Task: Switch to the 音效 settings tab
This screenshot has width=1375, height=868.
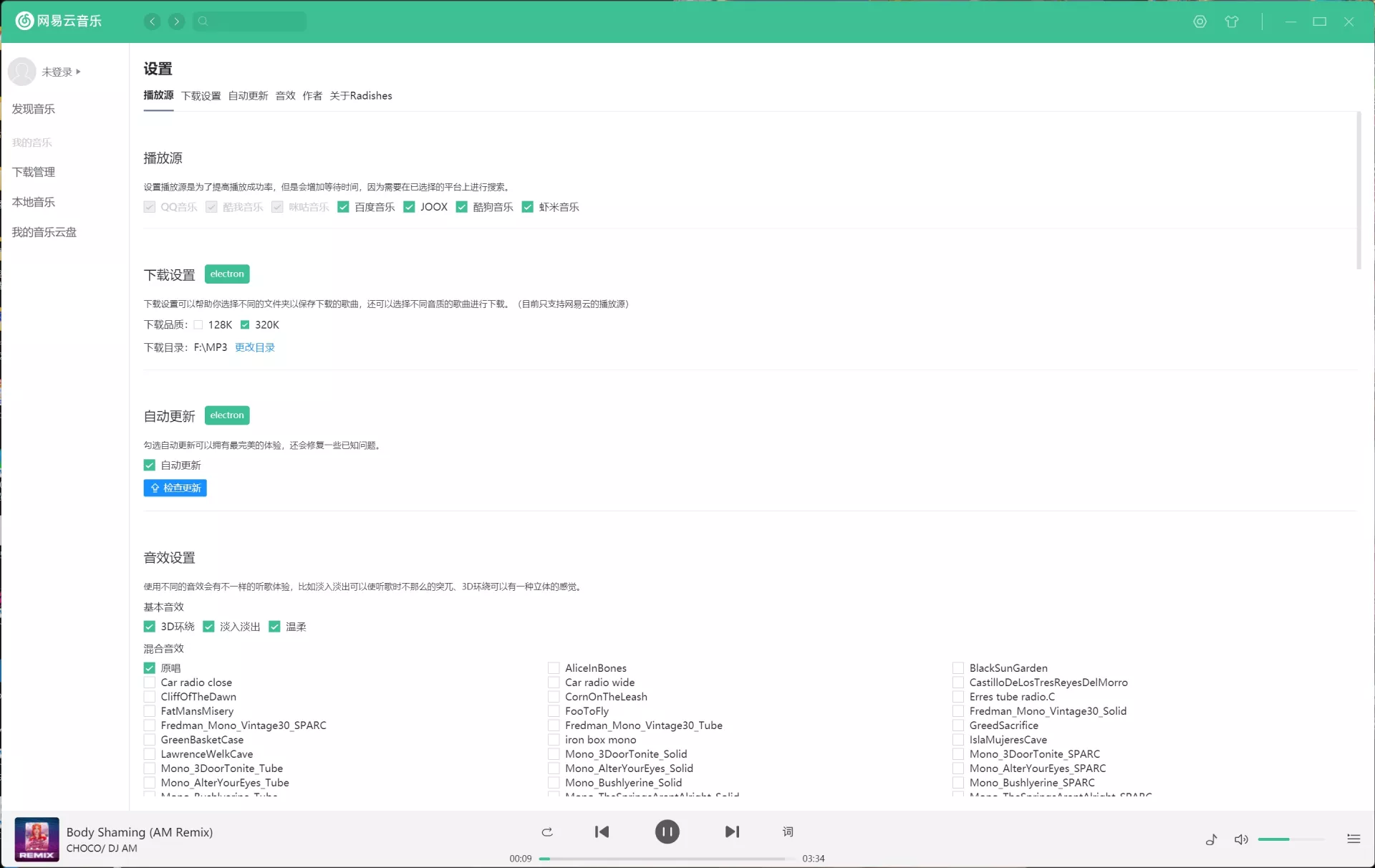Action: pos(285,96)
